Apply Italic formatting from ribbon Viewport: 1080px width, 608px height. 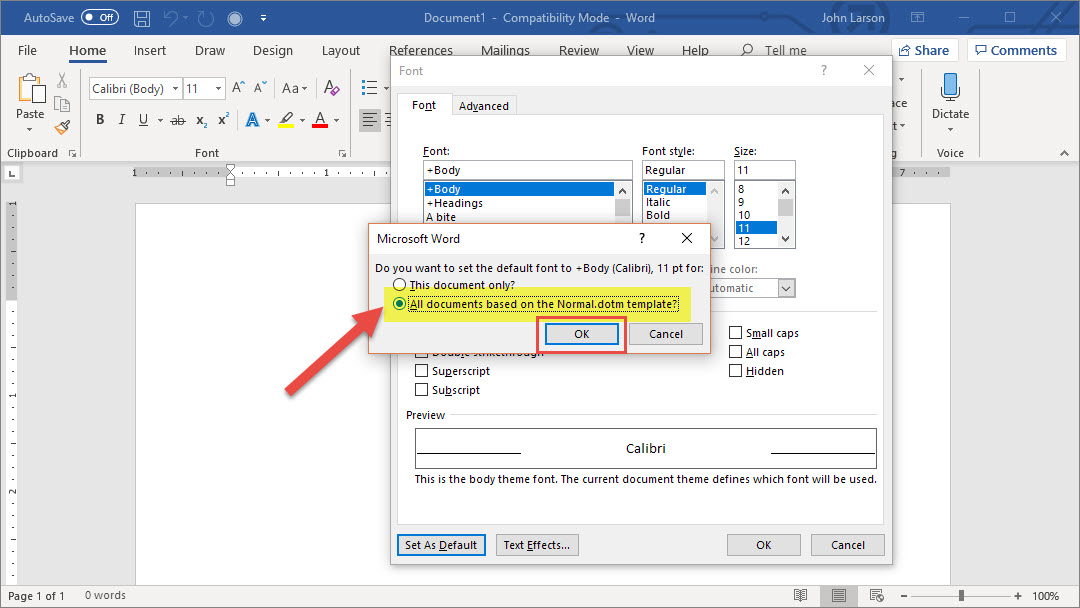click(122, 120)
